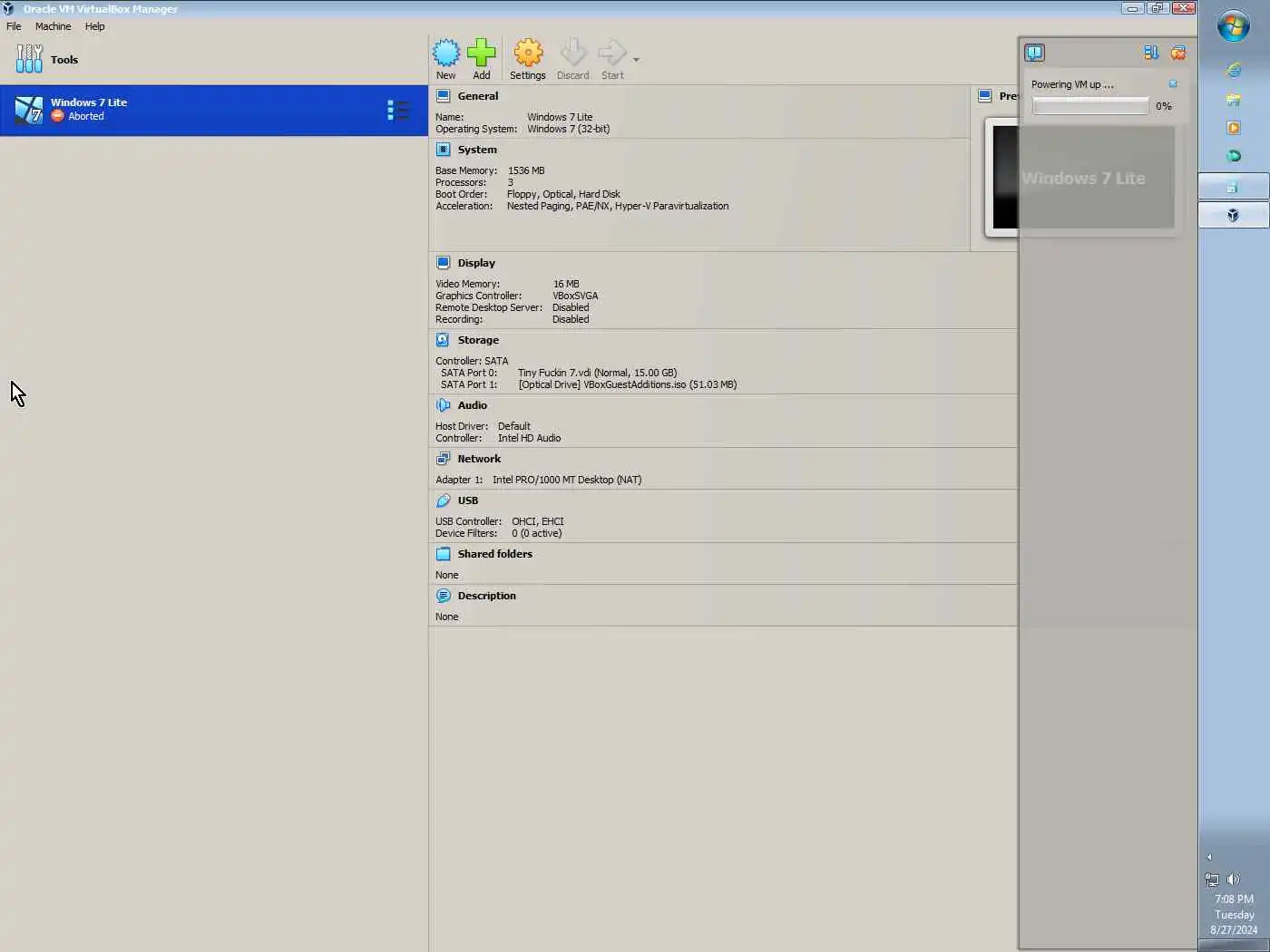The image size is (1270, 952).
Task: Click the New virtual machine icon
Action: click(445, 53)
